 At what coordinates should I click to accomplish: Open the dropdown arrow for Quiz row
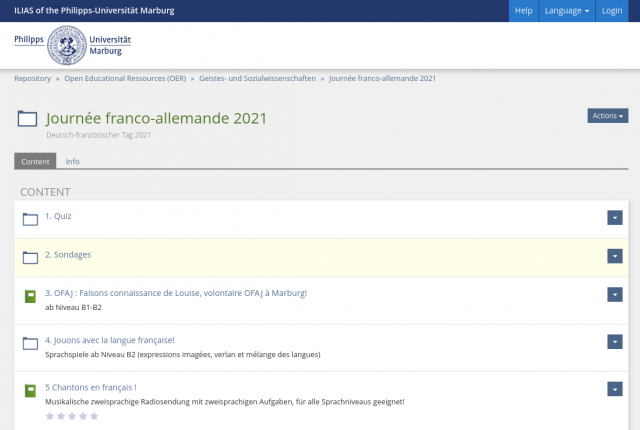coord(615,218)
